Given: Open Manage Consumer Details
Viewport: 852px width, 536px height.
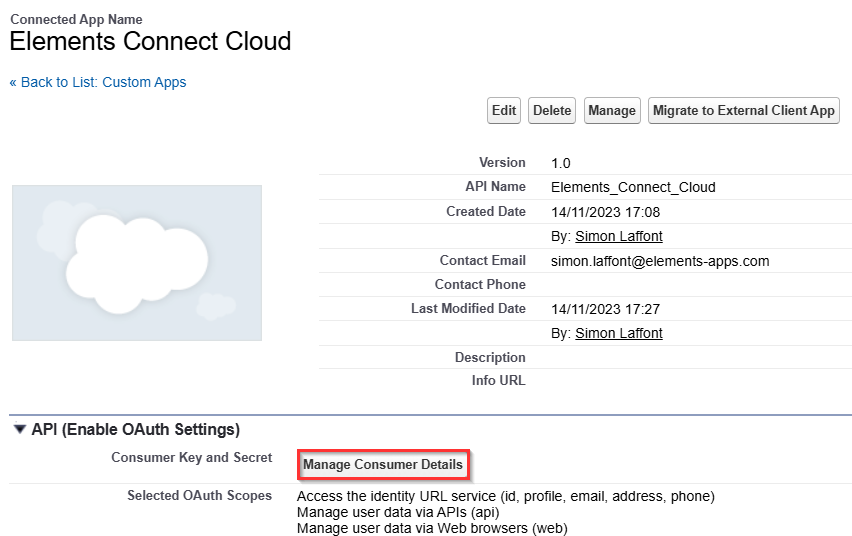Looking at the screenshot, I should (x=383, y=464).
